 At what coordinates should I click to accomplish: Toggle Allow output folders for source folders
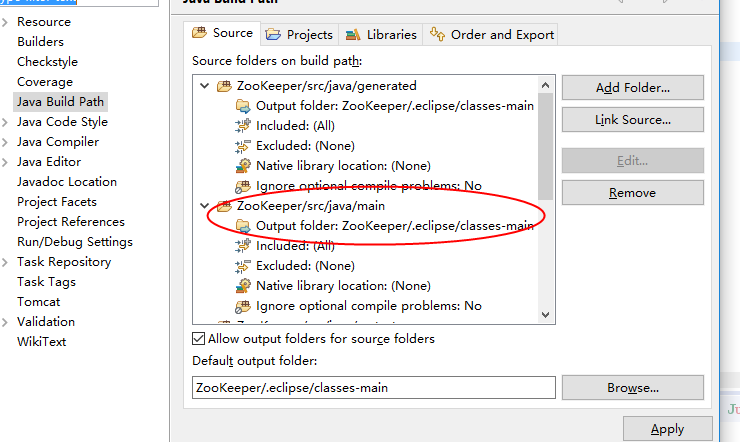[x=199, y=339]
